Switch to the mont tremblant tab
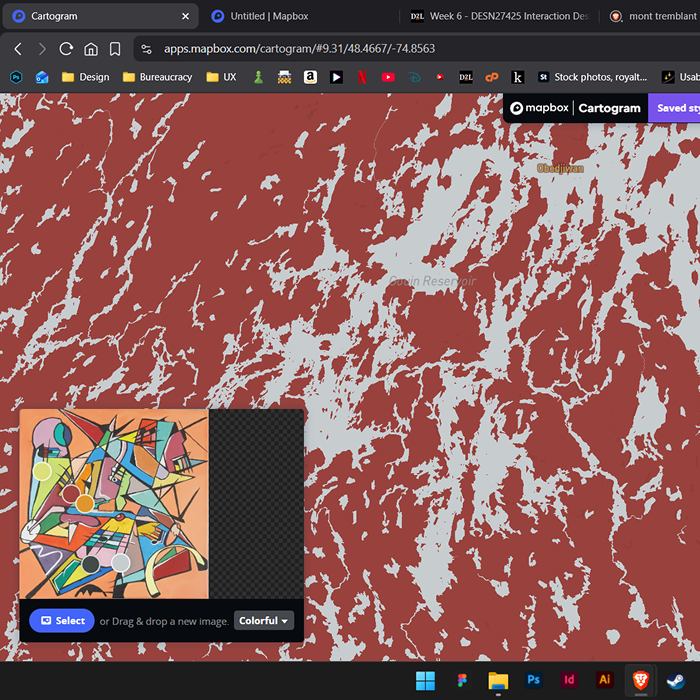 654,16
